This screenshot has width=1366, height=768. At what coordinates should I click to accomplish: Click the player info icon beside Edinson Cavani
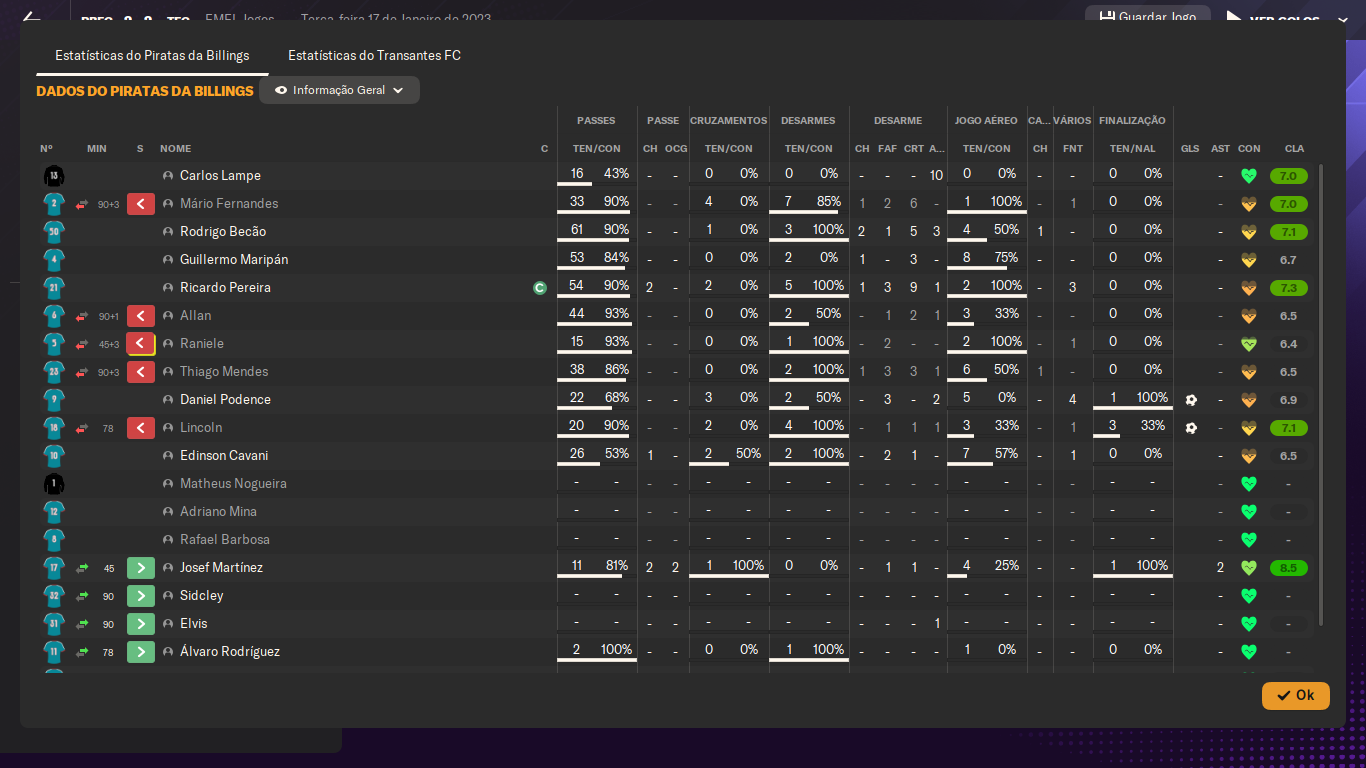[x=168, y=456]
